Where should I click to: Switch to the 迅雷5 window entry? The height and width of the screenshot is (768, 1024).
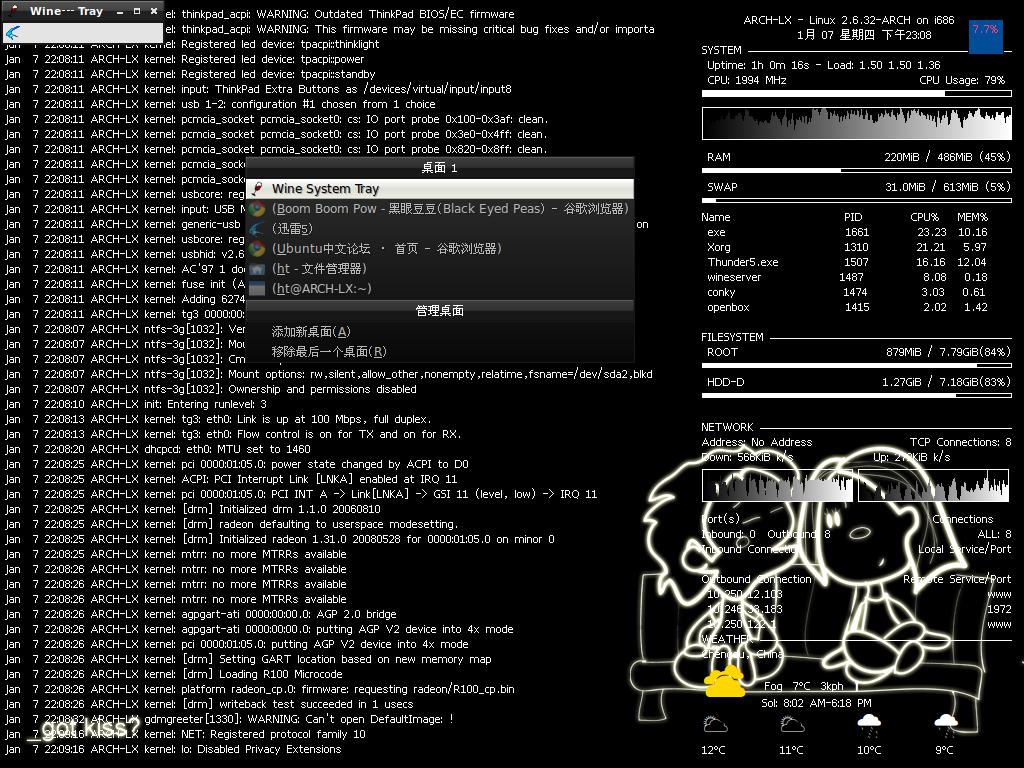[440, 229]
